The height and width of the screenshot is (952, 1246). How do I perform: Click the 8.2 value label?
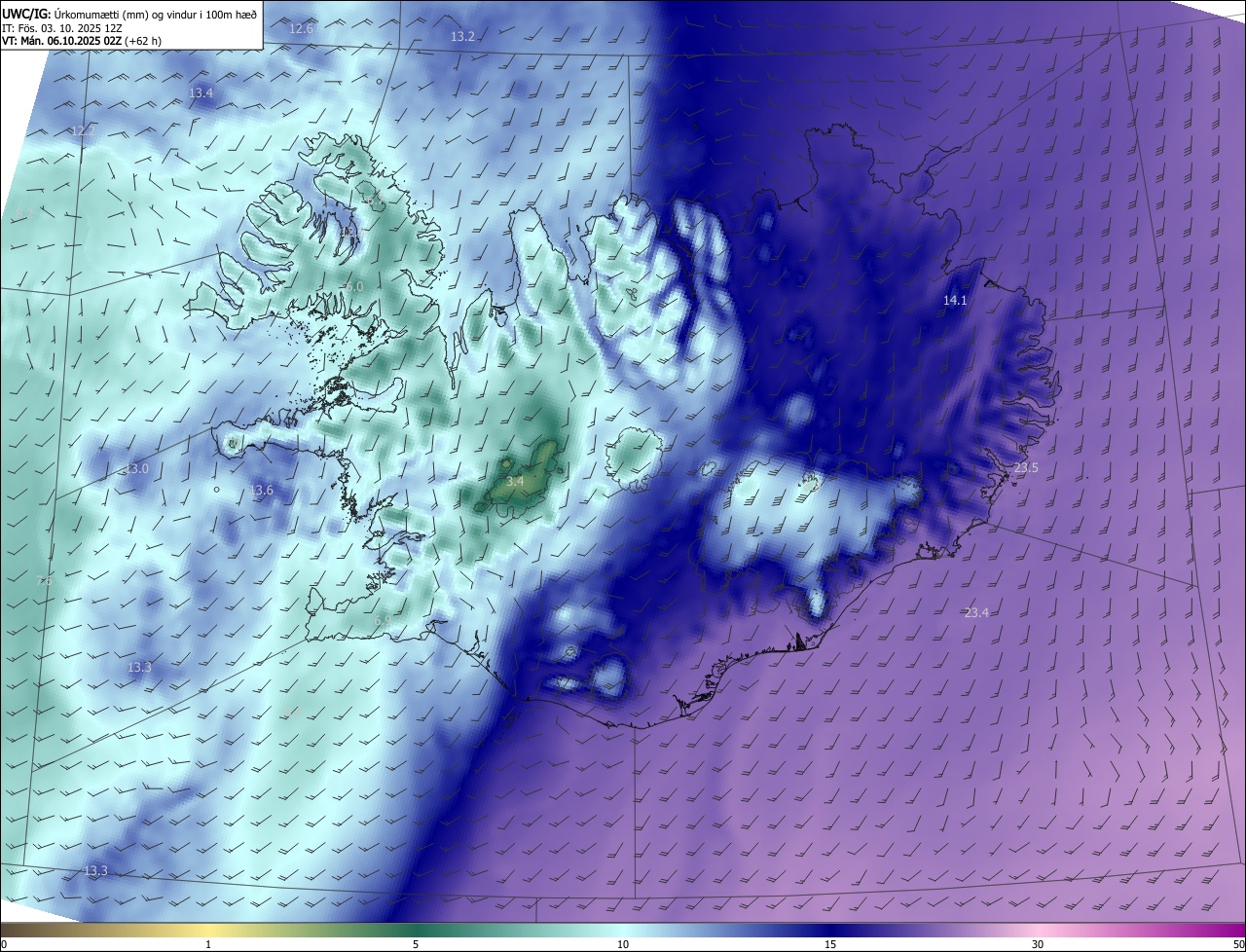pos(25,212)
